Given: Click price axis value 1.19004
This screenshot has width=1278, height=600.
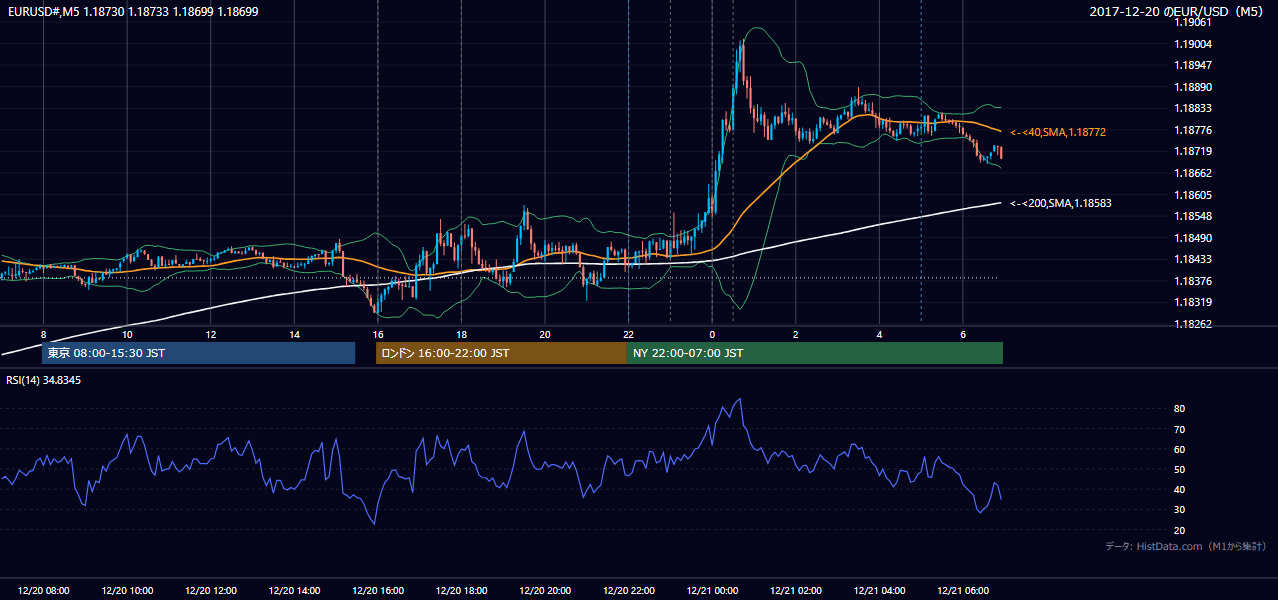Looking at the screenshot, I should pos(1193,44).
